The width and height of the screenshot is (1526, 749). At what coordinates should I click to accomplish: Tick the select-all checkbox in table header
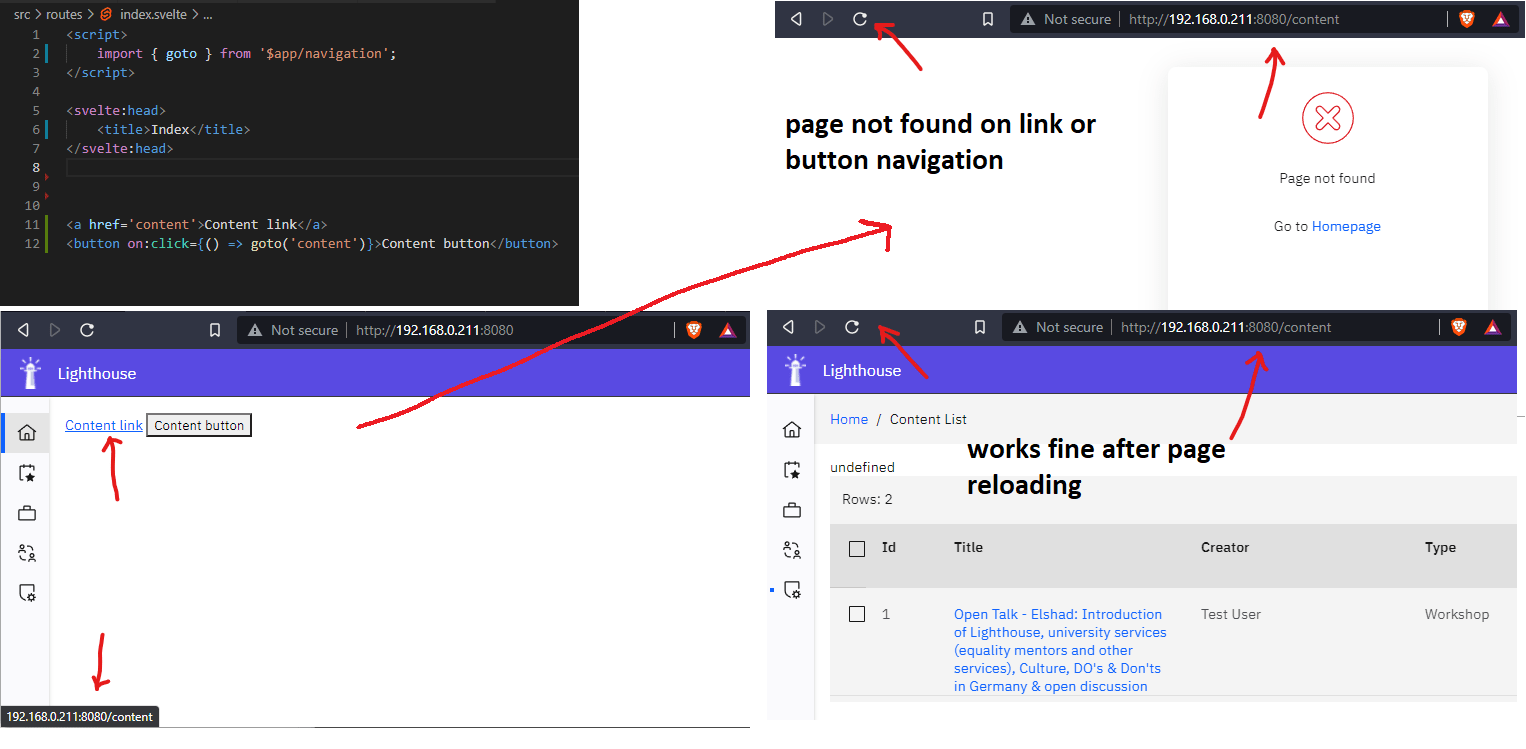pos(857,548)
